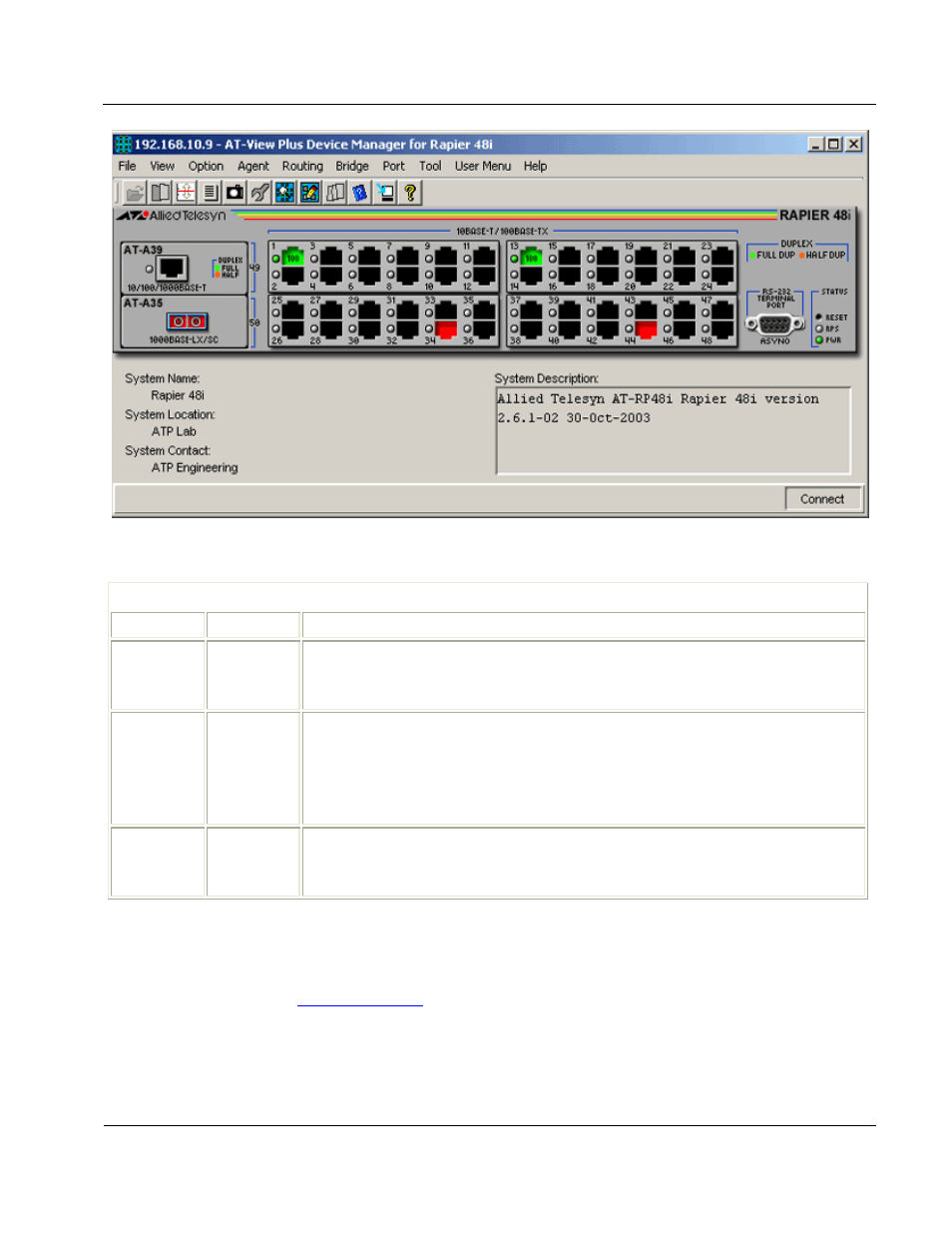Click the yellow pencil edit toolbar icon
This screenshot has height=1233, width=952.
point(309,193)
